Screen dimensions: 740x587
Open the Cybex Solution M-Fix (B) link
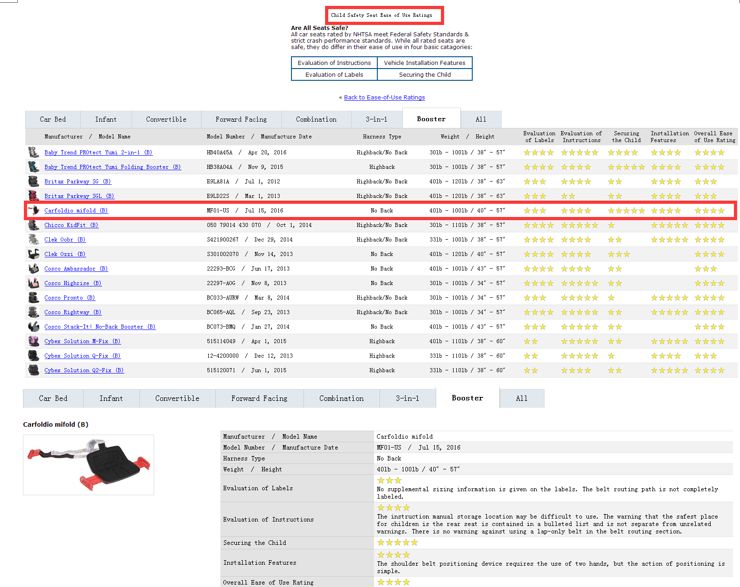pyautogui.click(x=82, y=341)
